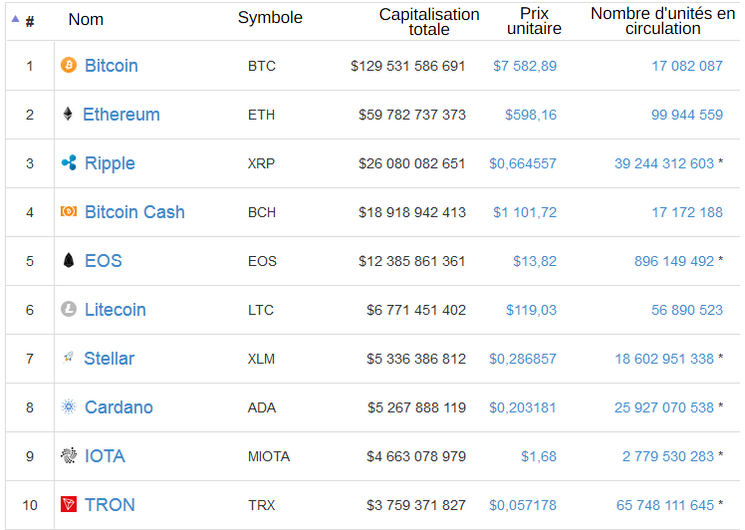Screen dimensions: 745x530
Task: Click the Ripple blue logo icon
Action: pos(68,163)
